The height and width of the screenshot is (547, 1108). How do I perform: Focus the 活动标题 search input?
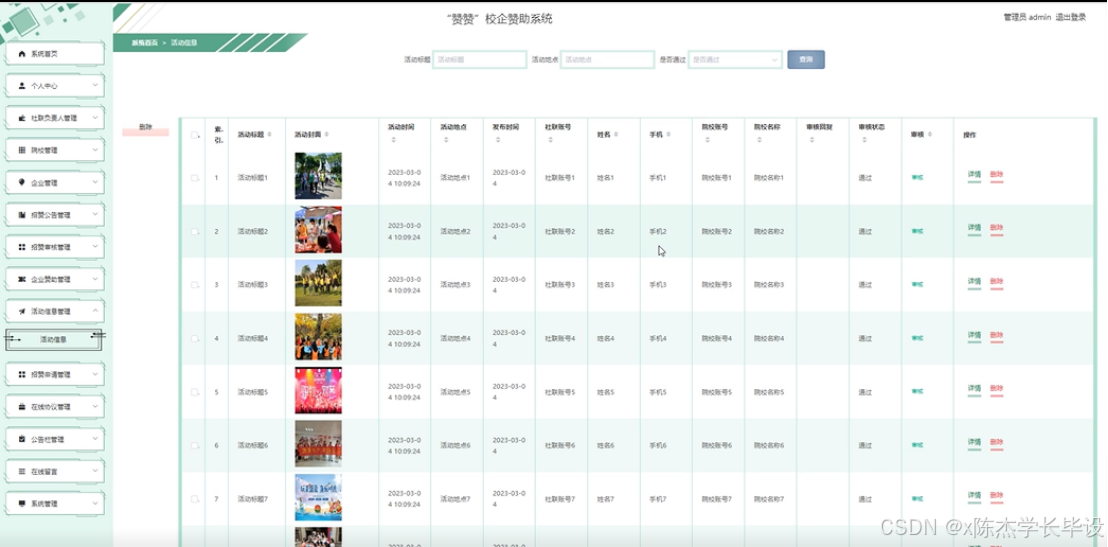479,59
